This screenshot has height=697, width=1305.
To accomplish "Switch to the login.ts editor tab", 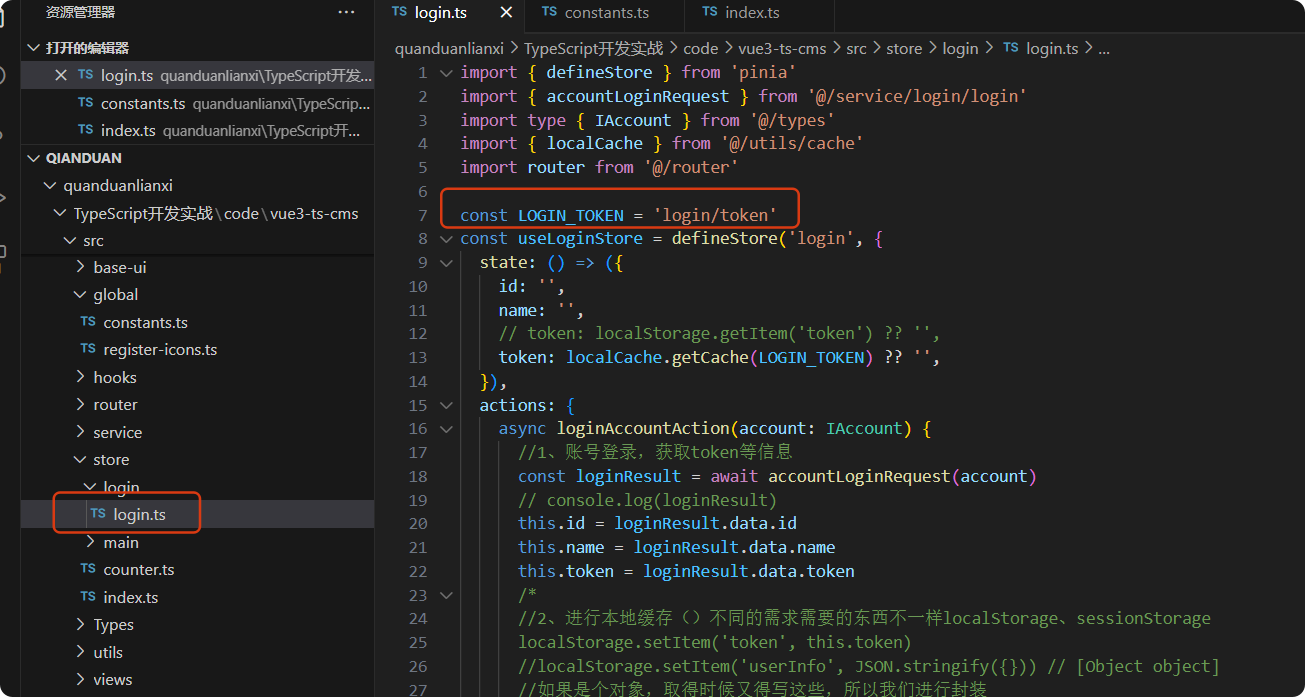I will coord(440,13).
